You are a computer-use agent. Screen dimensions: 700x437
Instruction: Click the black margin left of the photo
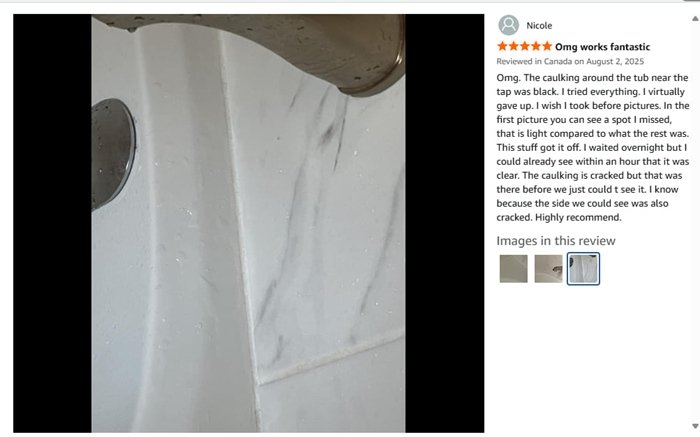pos(52,223)
